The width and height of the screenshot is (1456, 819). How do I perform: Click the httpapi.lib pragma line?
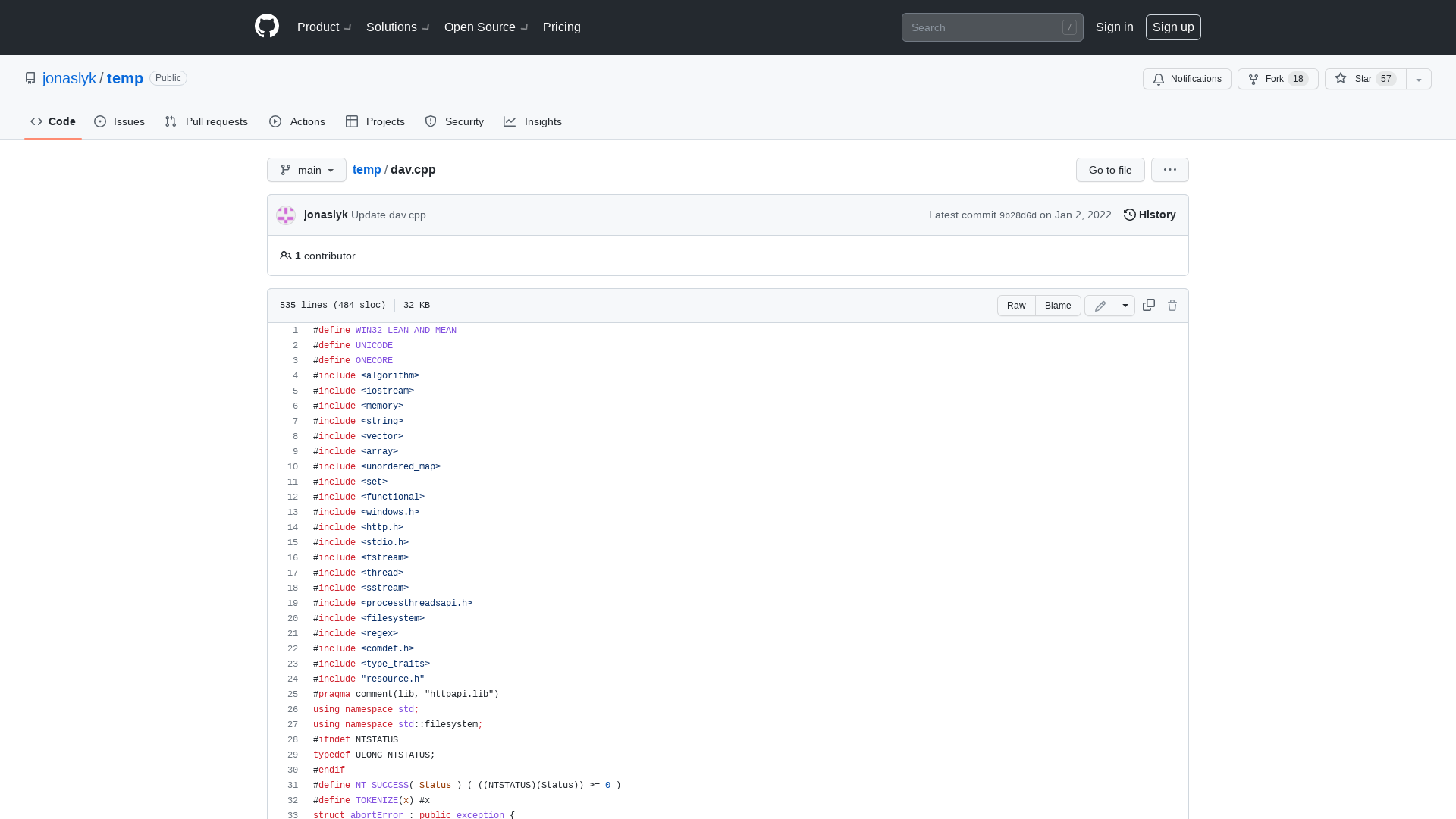[x=406, y=695]
